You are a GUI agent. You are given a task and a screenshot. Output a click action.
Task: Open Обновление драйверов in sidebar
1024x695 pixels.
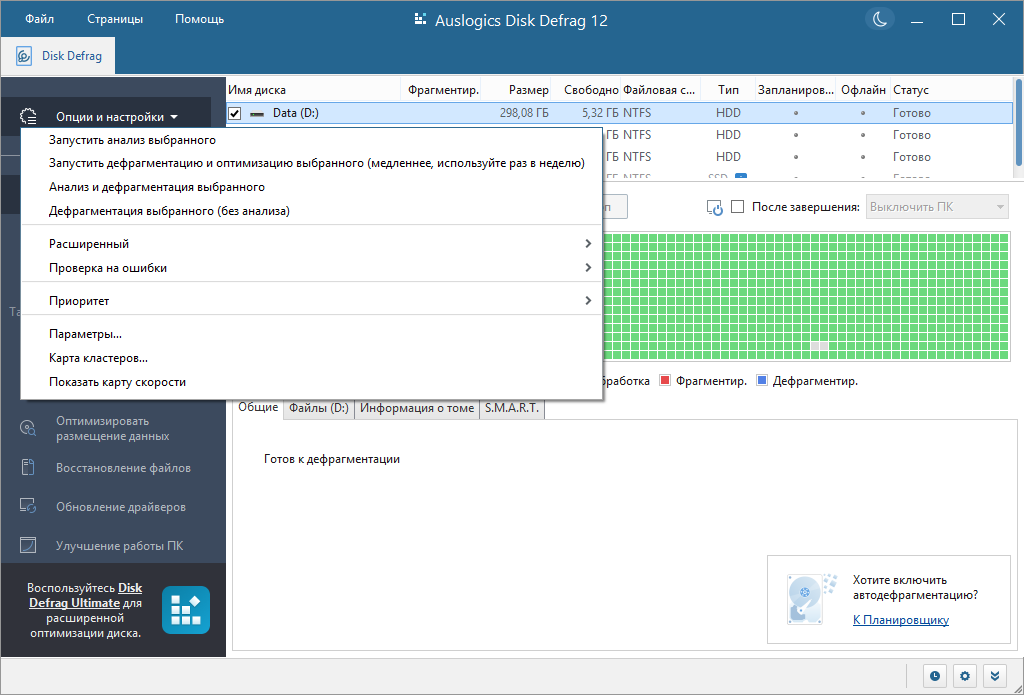[121, 507]
